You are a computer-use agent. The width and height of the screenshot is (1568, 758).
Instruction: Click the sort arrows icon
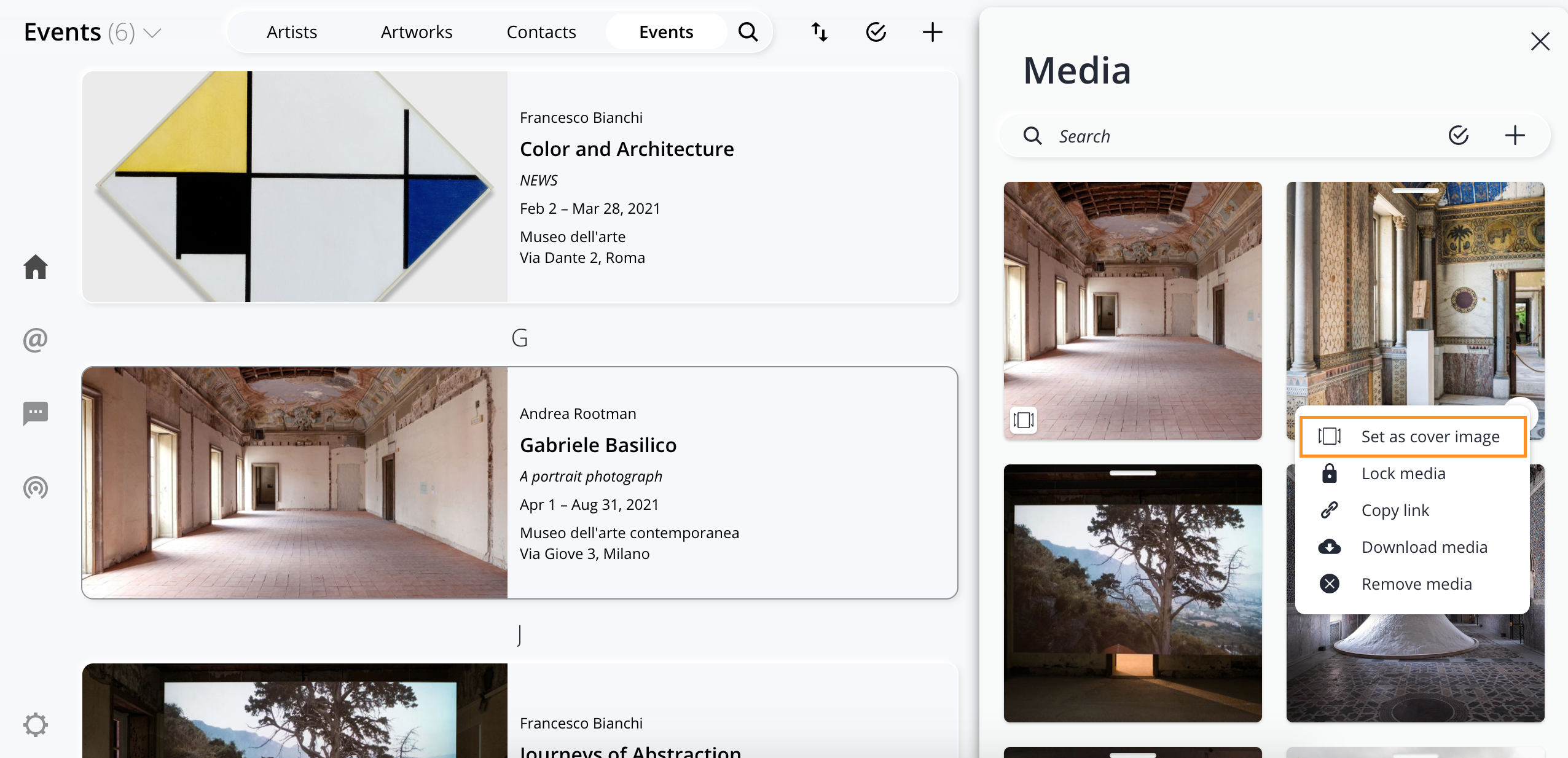(820, 32)
